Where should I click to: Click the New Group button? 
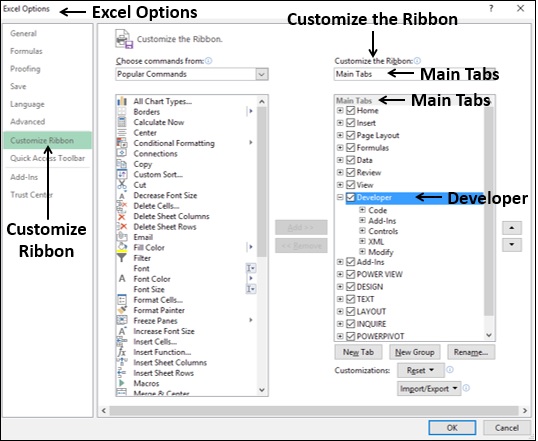point(414,352)
